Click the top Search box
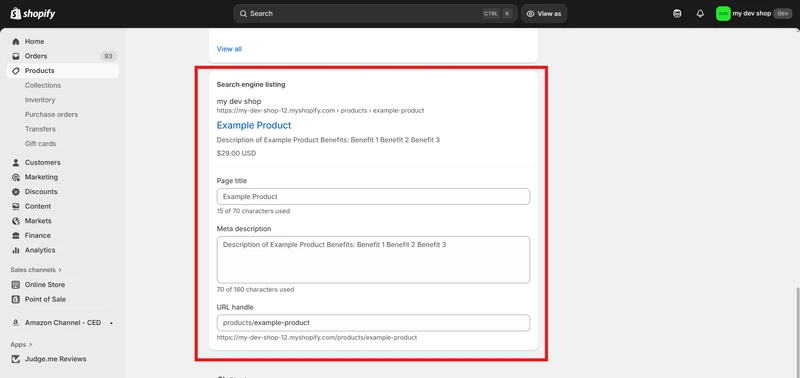This screenshot has height=378, width=800. 375,14
